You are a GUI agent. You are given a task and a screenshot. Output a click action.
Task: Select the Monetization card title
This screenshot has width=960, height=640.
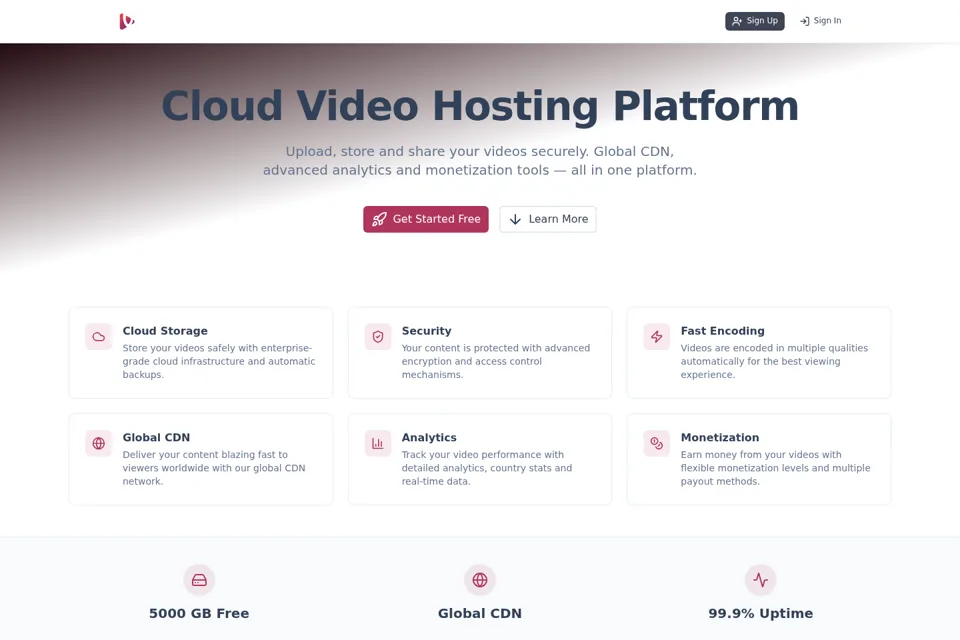719,437
